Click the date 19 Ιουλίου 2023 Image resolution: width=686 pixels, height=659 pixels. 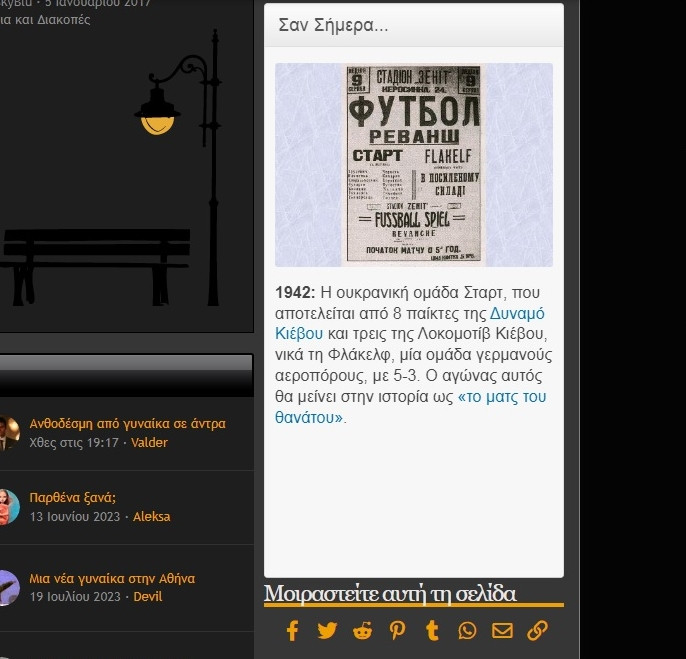coord(75,596)
